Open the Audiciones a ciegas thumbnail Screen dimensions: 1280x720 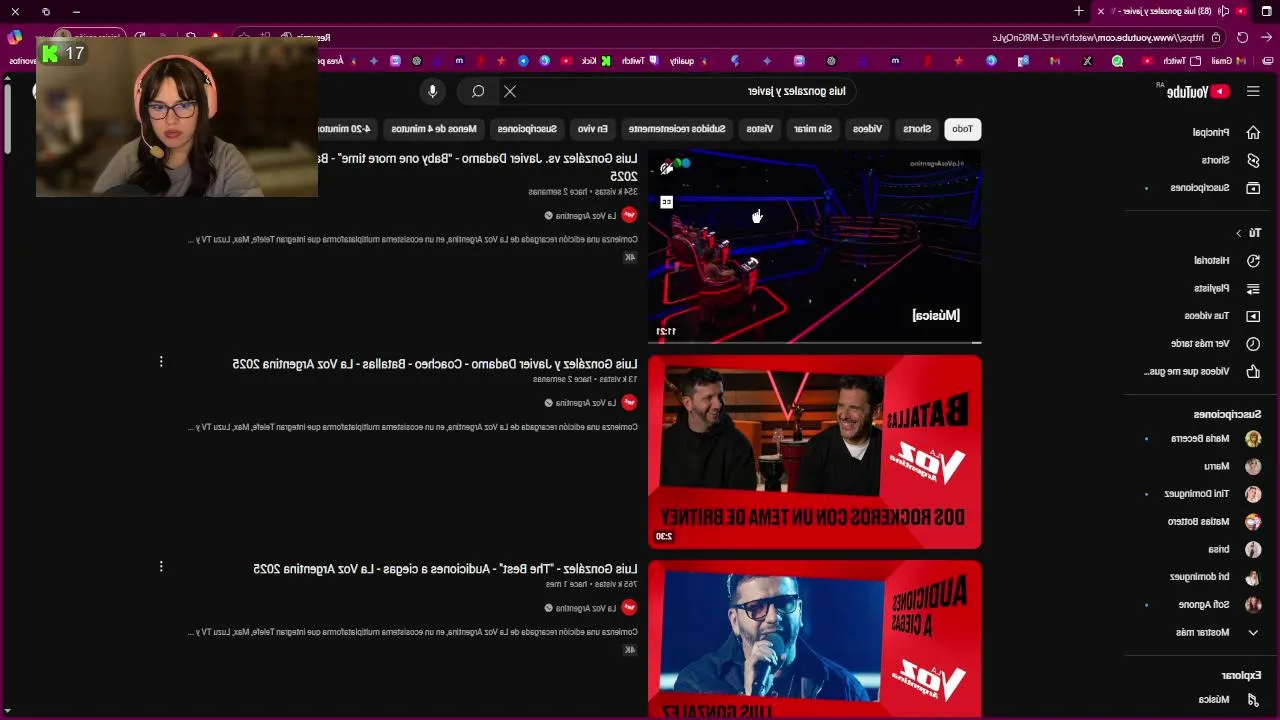[x=815, y=640]
